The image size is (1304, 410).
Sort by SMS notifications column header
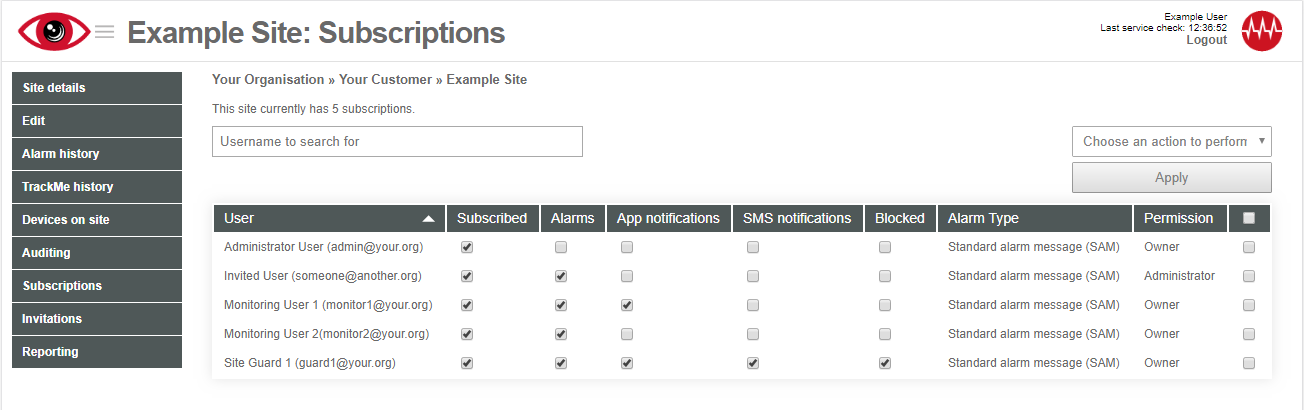click(797, 218)
